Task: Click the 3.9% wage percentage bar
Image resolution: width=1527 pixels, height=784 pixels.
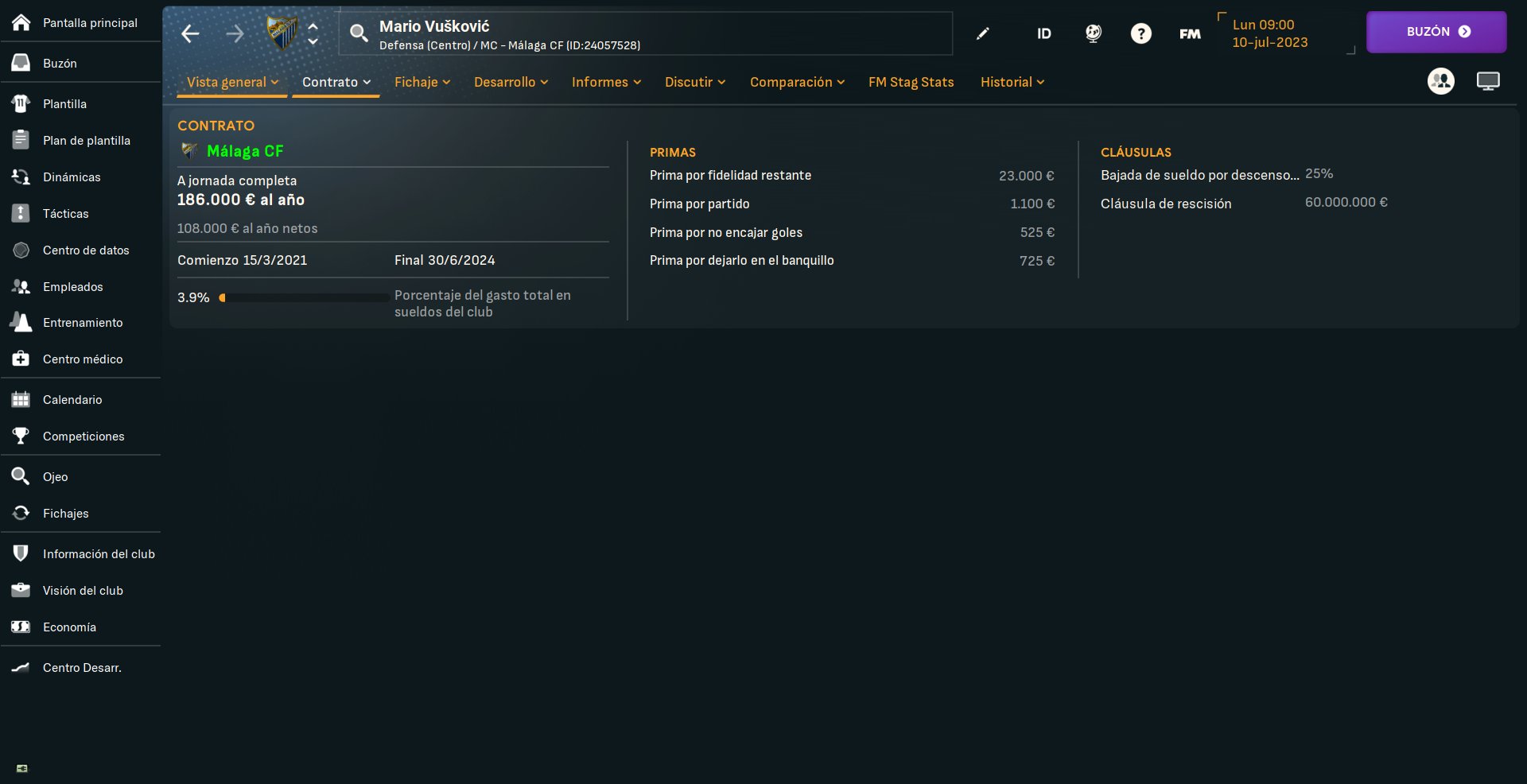Action: [x=304, y=297]
